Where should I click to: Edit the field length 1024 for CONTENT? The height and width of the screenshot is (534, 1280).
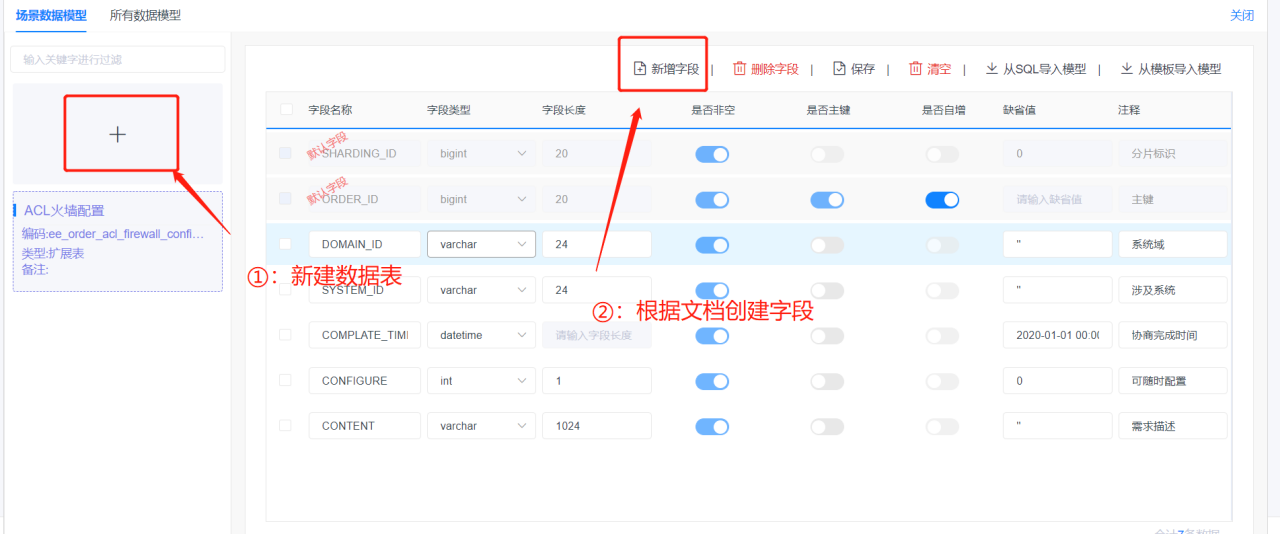click(597, 425)
